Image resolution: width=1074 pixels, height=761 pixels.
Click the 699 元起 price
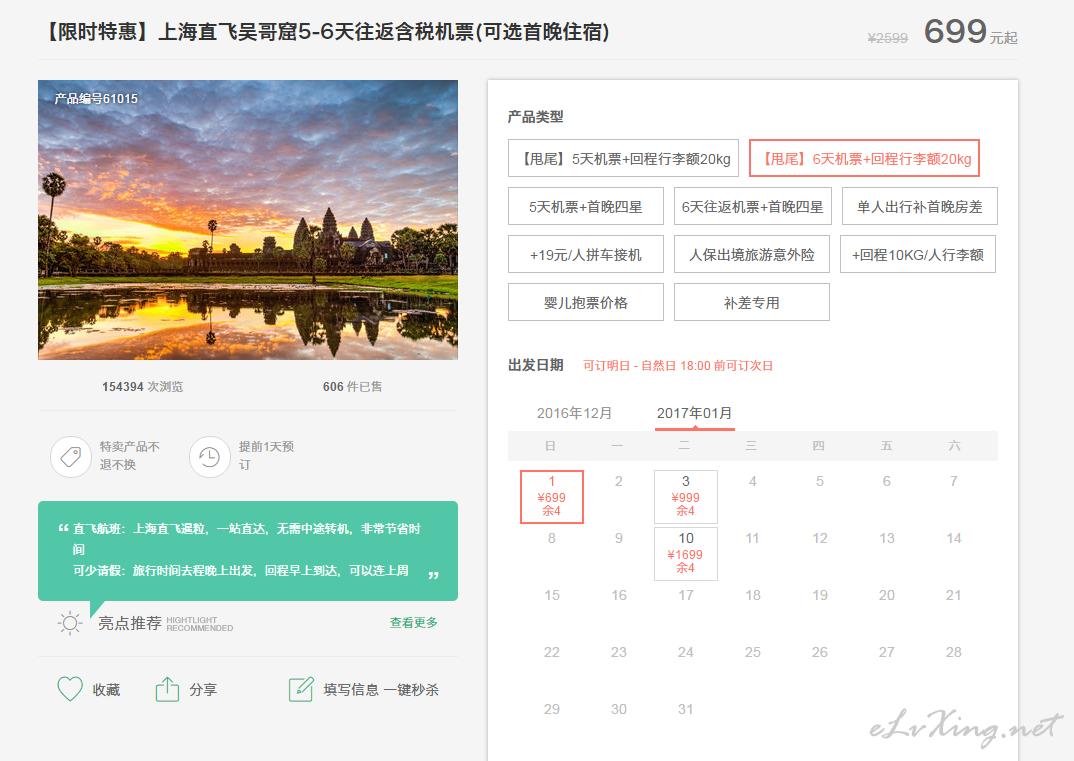pos(970,32)
